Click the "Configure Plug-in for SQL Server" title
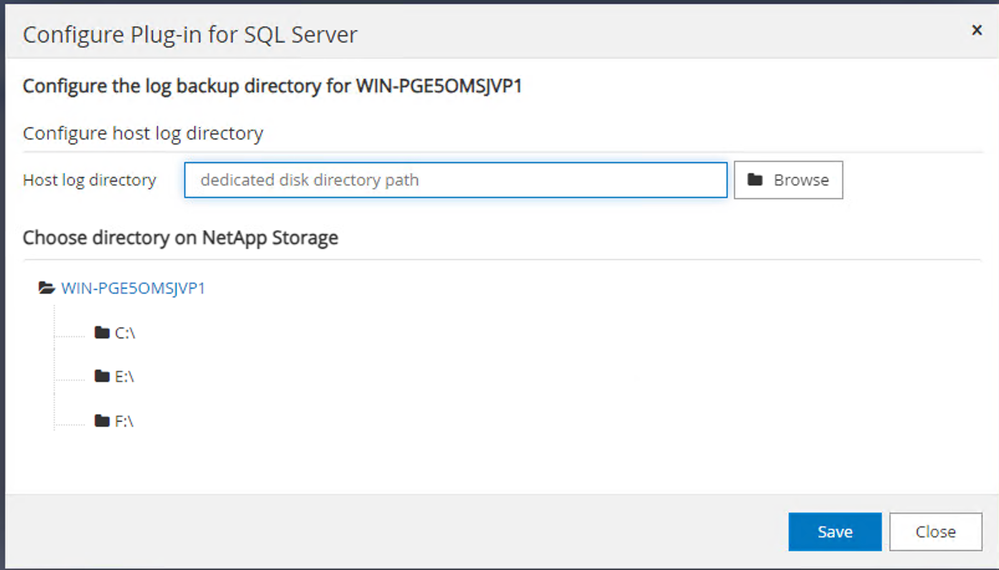Screen dimensions: 999x570 (x=190, y=35)
